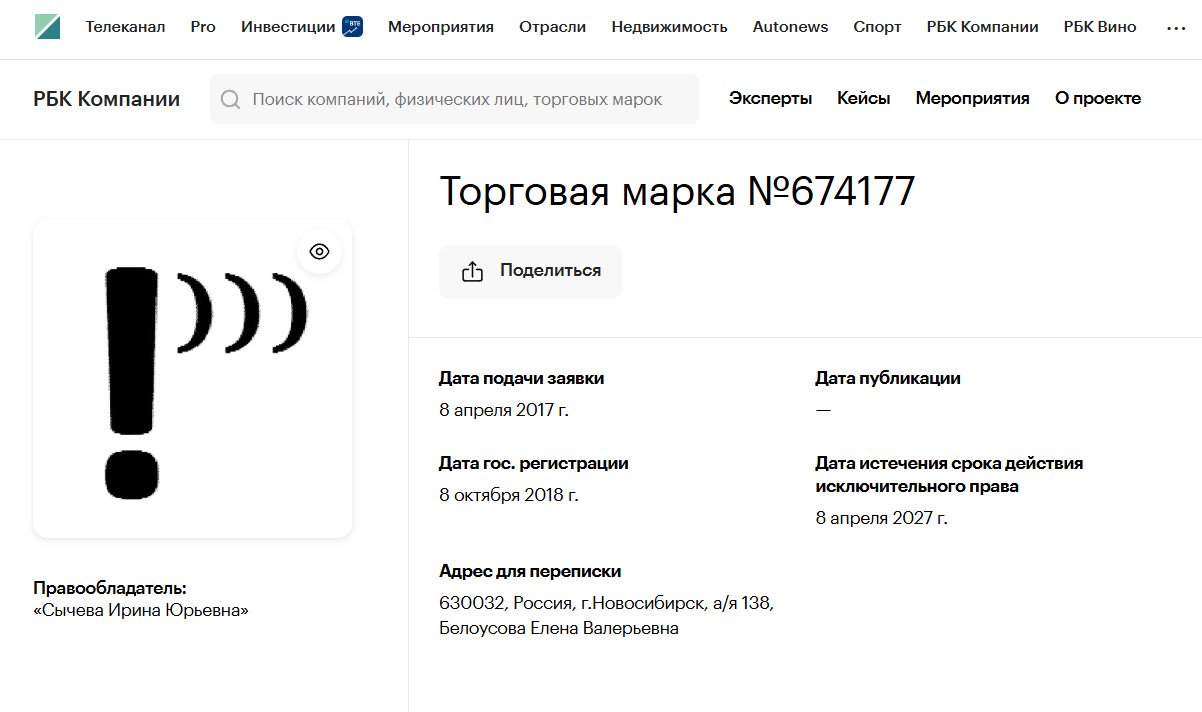Open the Отрасли section
Viewport: 1202px width, 712px height.
point(552,27)
